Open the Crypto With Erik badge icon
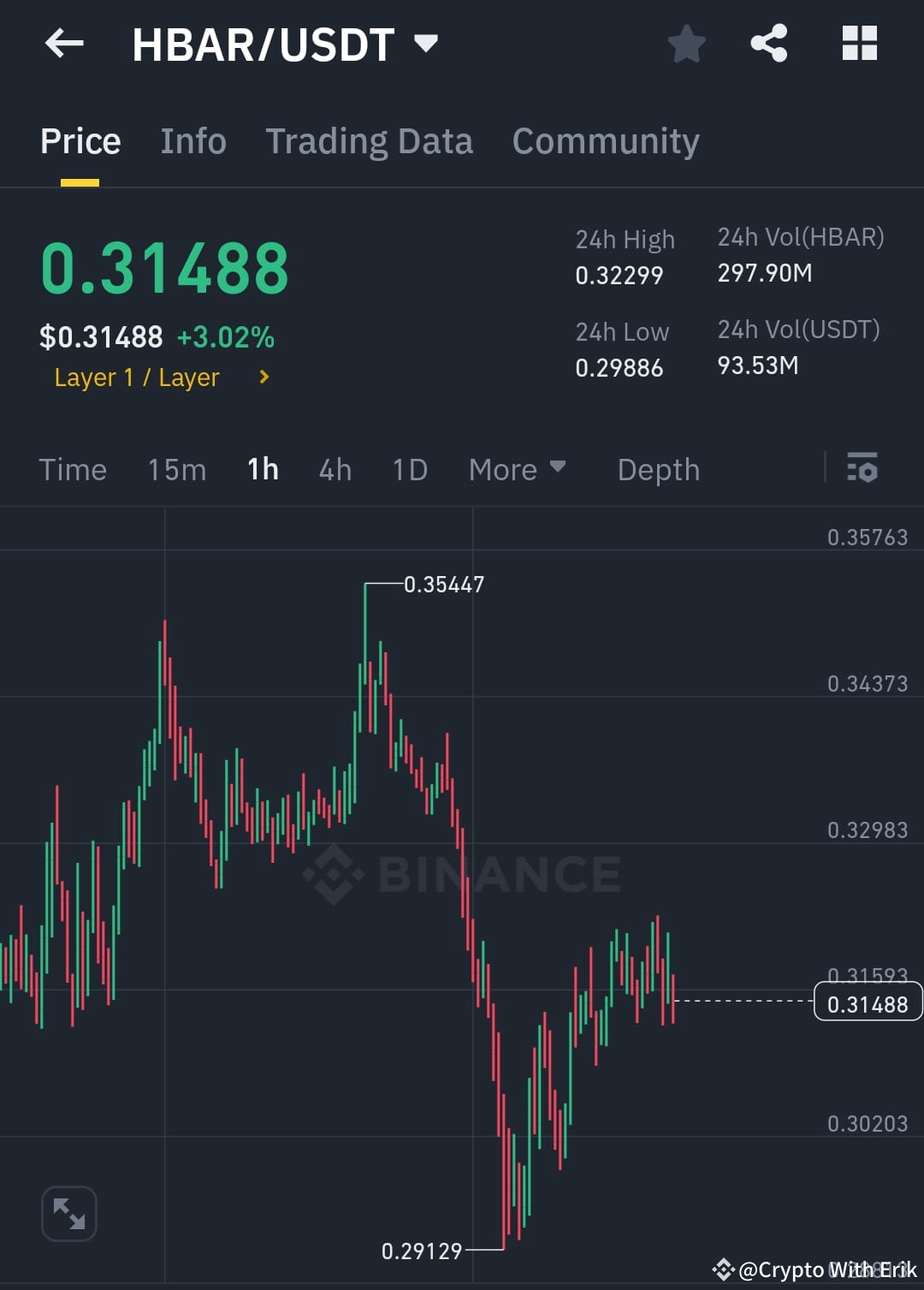 tap(723, 1270)
